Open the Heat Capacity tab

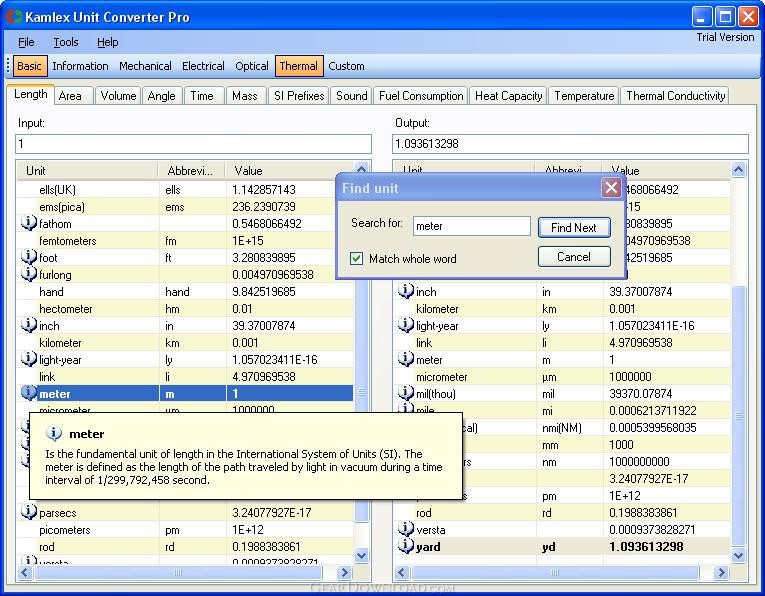[x=509, y=96]
